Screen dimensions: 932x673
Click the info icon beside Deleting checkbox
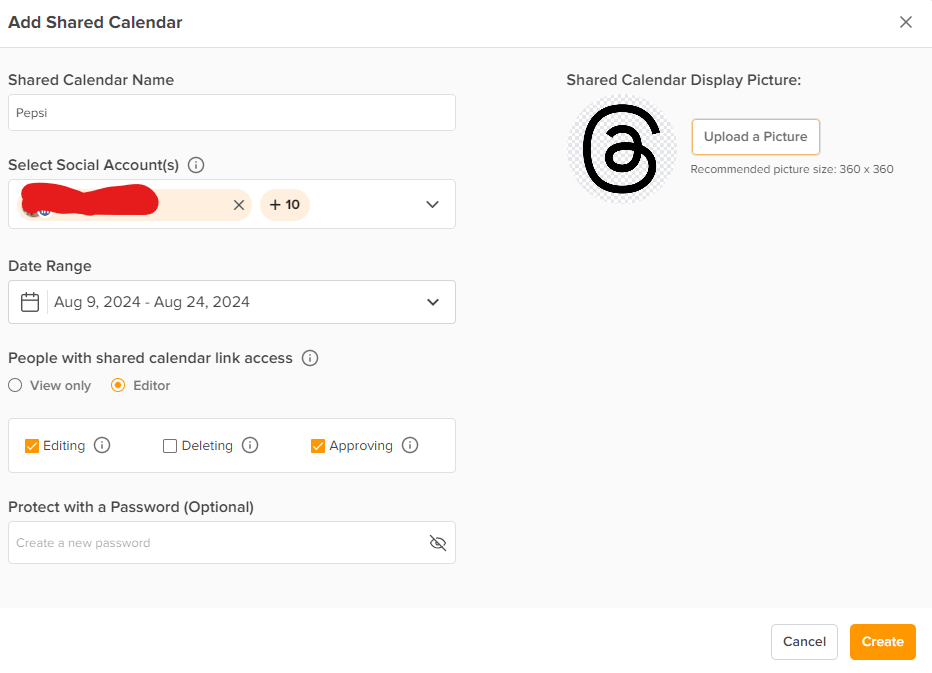point(249,445)
